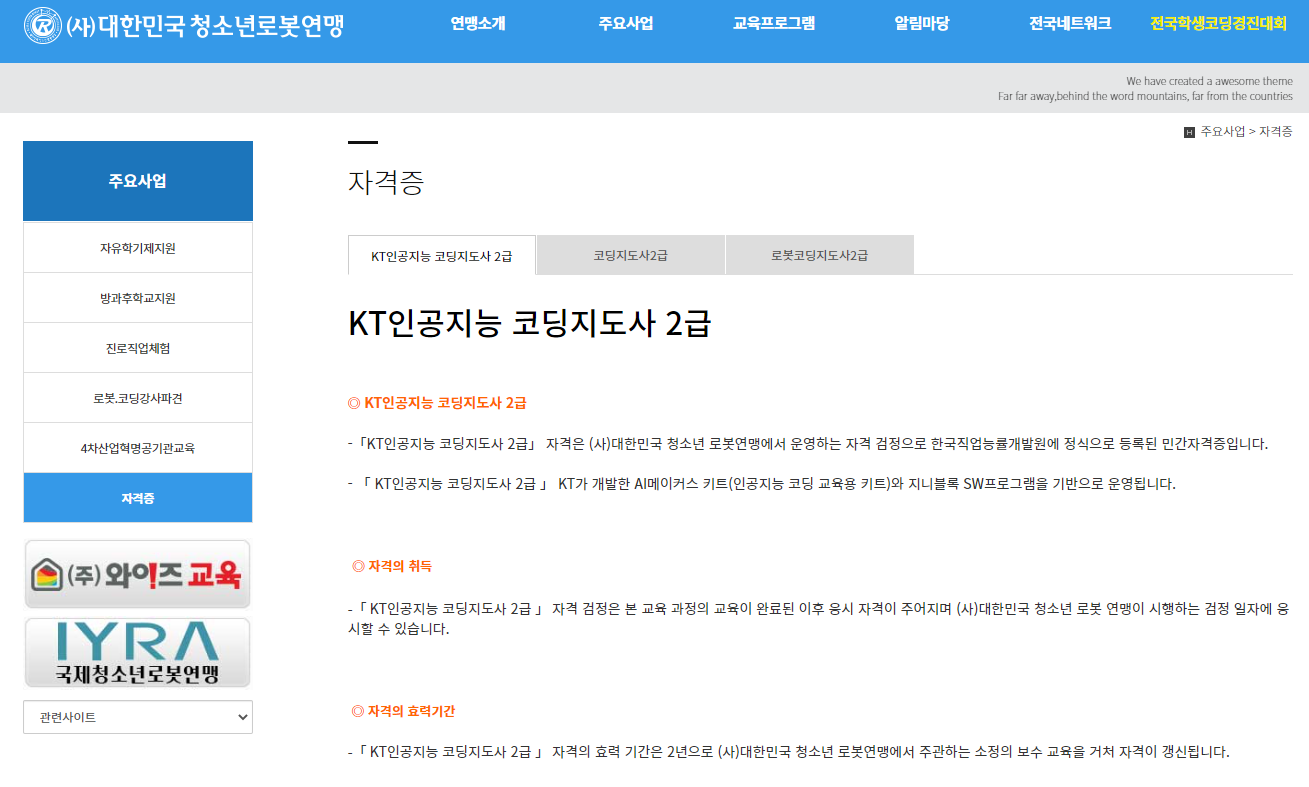Open 로봇.코딩강사파견 in the sidebar
1309x787 pixels.
[x=138, y=398]
